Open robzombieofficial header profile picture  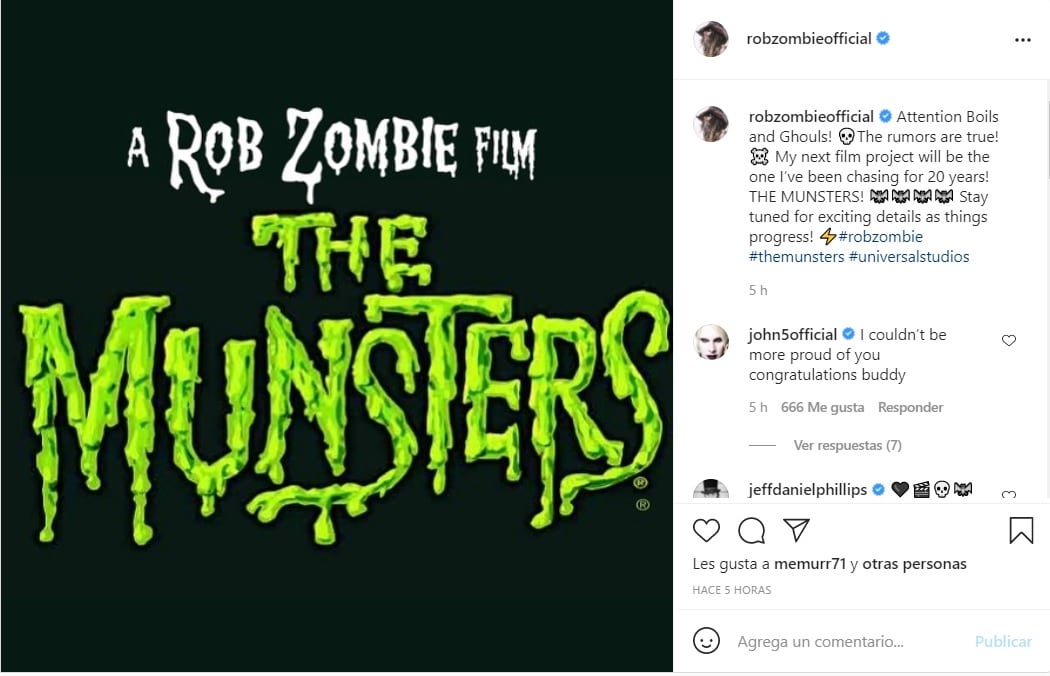click(711, 39)
